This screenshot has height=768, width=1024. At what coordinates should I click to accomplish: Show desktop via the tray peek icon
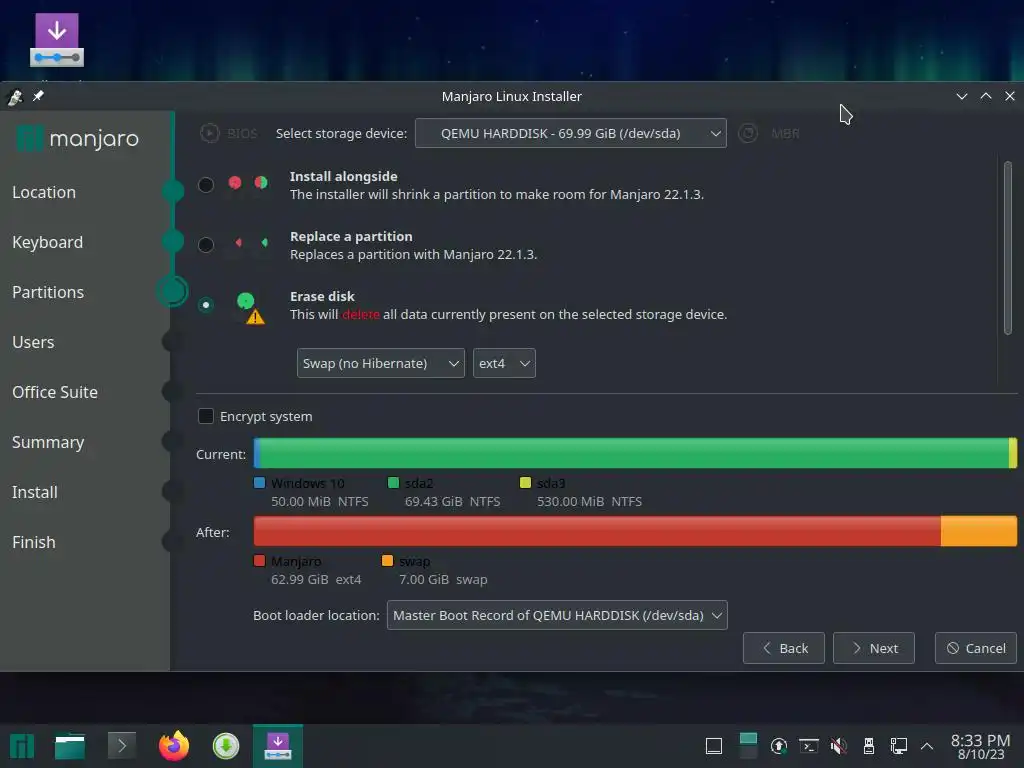click(714, 746)
